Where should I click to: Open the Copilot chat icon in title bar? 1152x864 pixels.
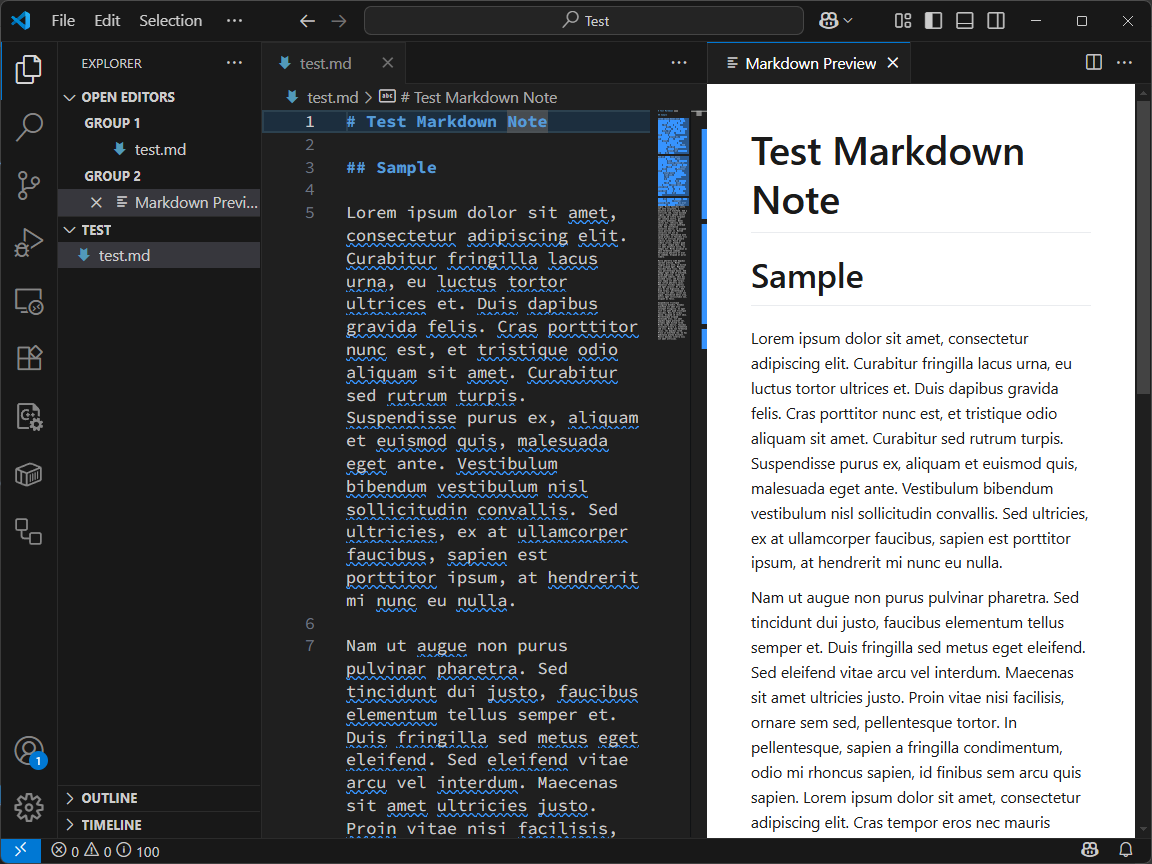tap(828, 21)
